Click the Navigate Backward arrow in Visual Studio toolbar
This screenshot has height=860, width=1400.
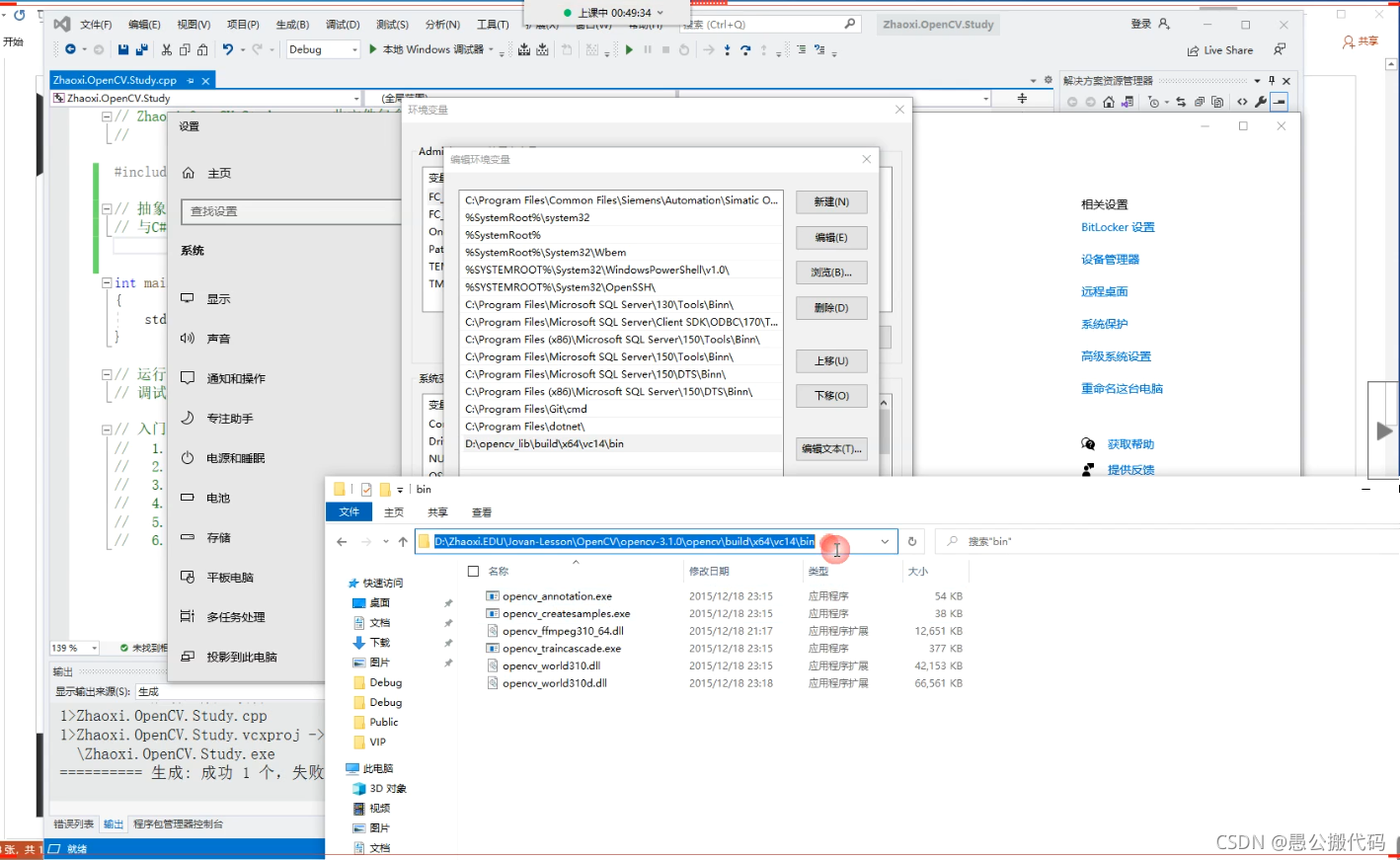tap(70, 49)
